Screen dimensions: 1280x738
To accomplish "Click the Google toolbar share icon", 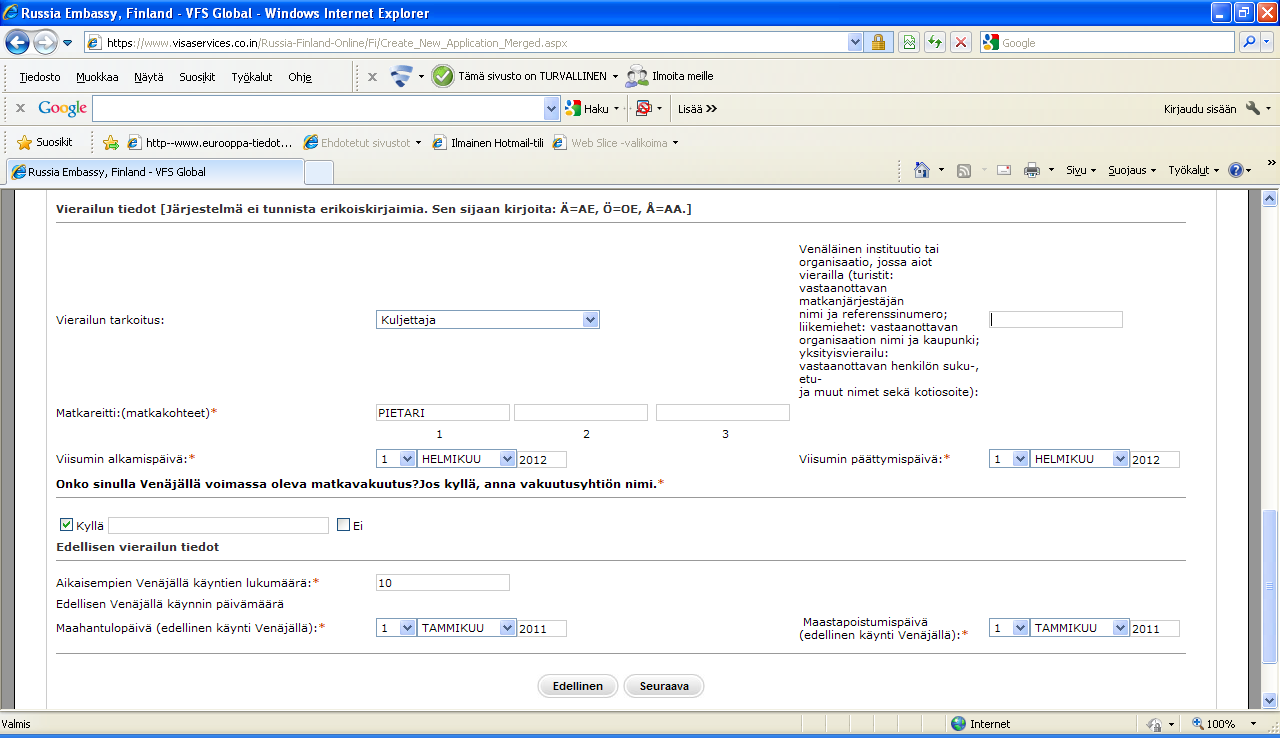I will pos(643,108).
